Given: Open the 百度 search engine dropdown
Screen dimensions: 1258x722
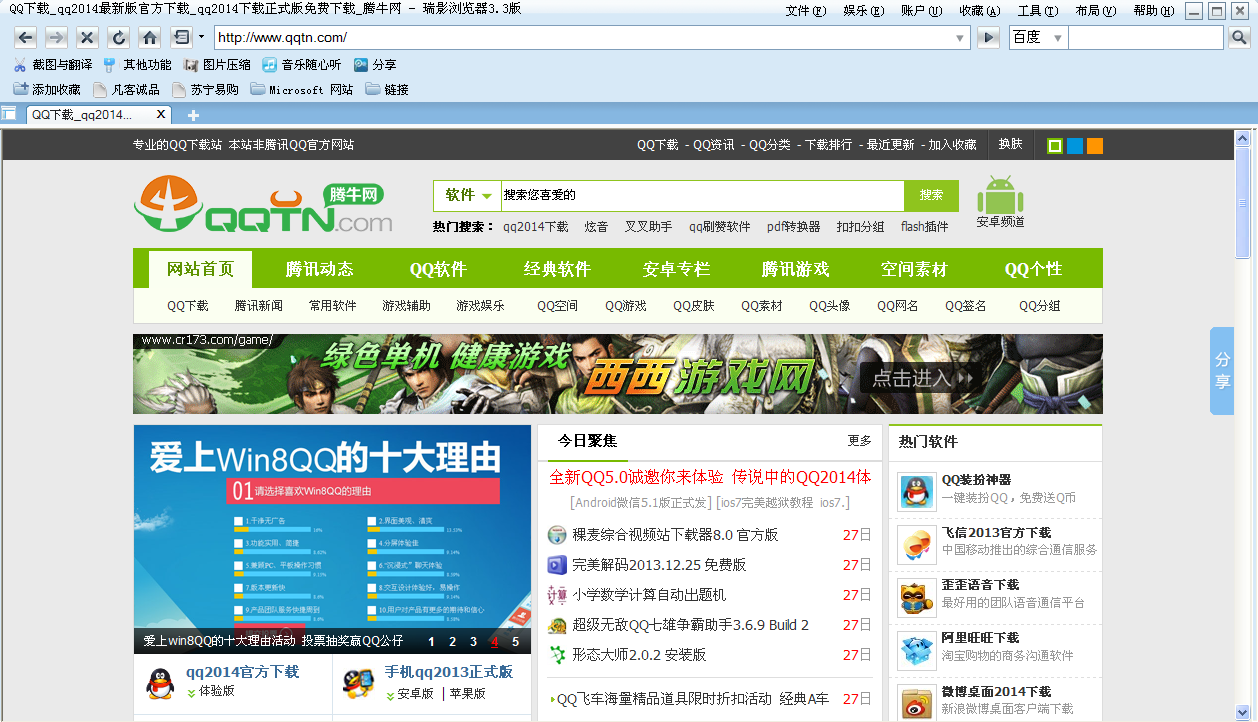Looking at the screenshot, I should [1058, 38].
